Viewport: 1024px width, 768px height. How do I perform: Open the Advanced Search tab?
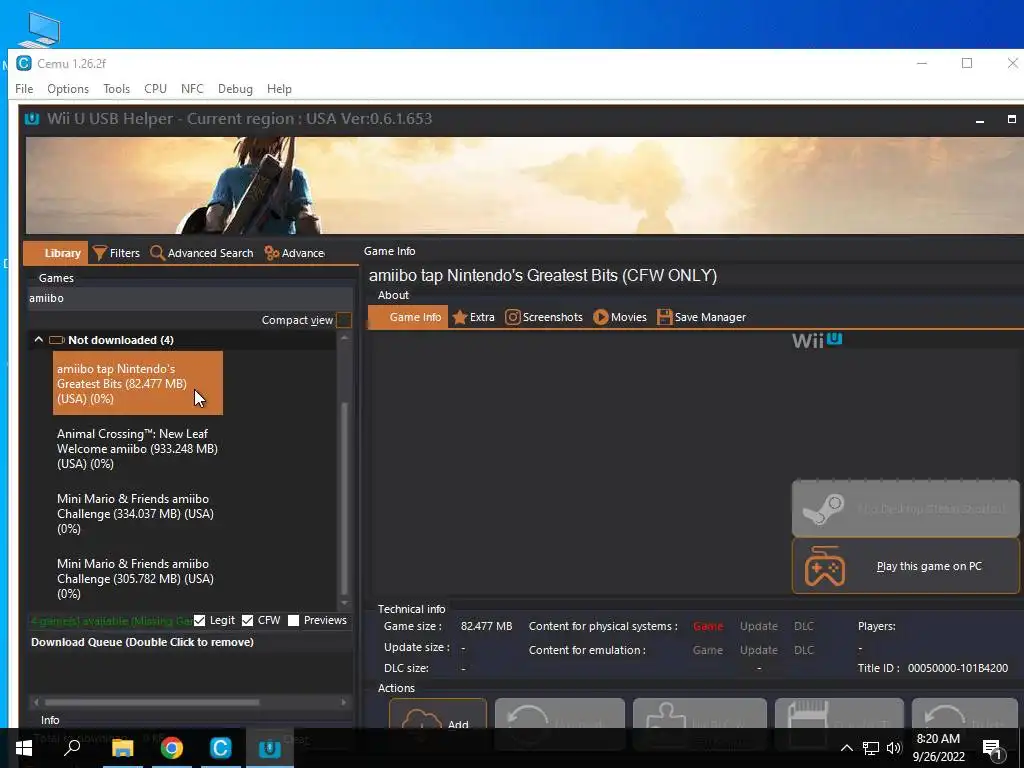pyautogui.click(x=202, y=253)
